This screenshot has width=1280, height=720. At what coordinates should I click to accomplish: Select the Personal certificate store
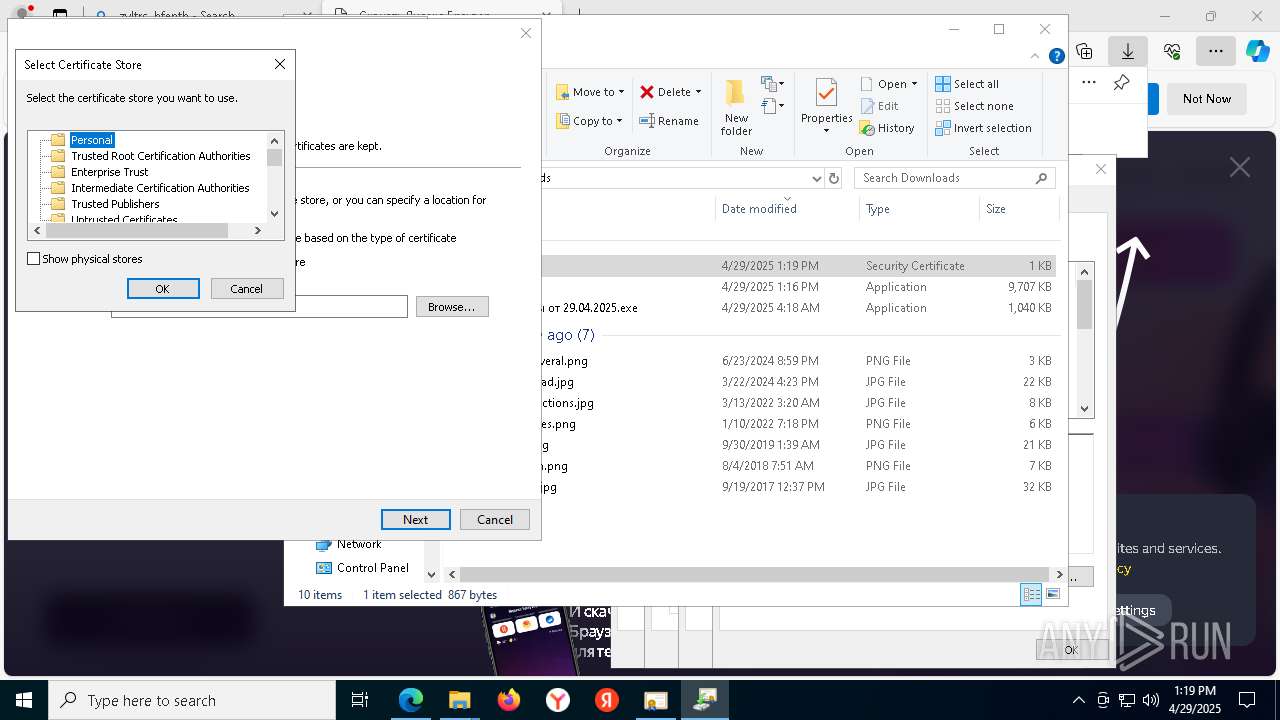92,140
